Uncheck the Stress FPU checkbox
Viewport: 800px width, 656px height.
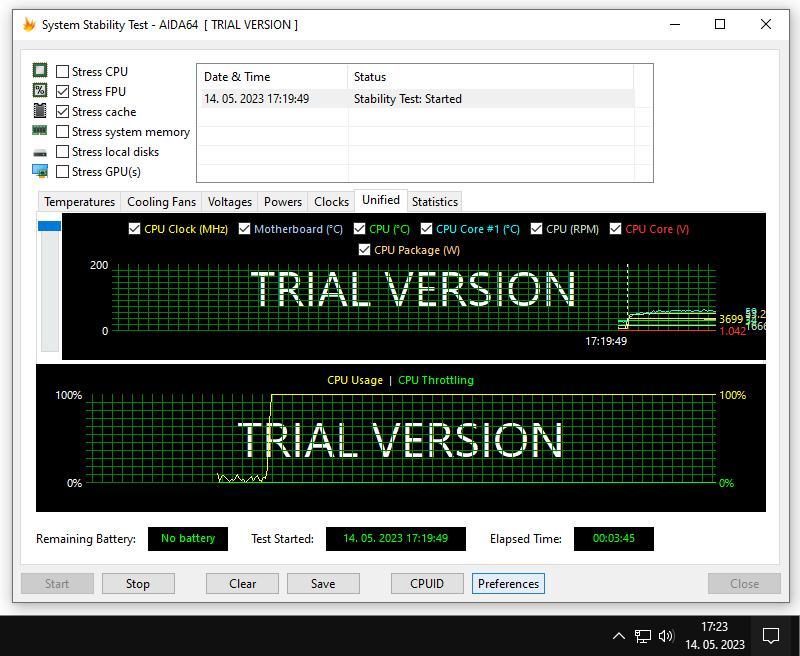(x=62, y=91)
